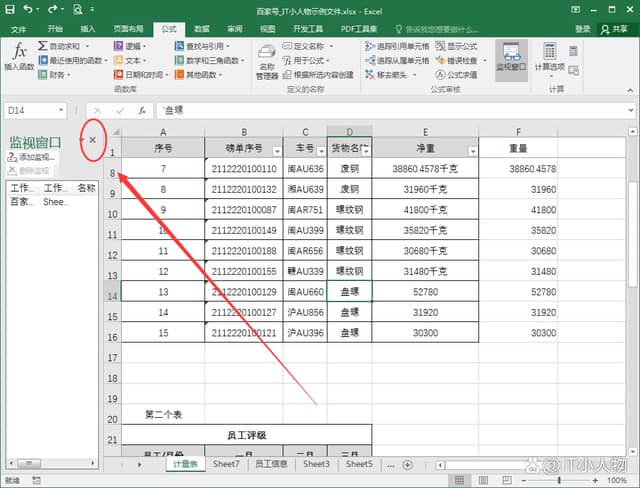Click Evaluate Formula (公式求值)
Viewport: 640px width, 488px height.
[x=456, y=75]
